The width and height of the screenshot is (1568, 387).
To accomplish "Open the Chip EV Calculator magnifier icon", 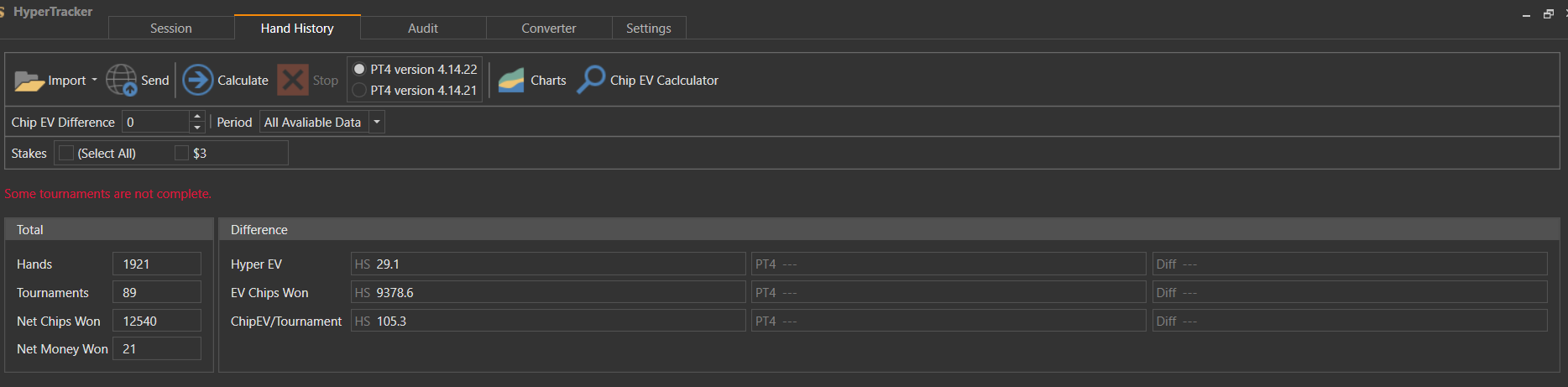I will click(x=591, y=80).
